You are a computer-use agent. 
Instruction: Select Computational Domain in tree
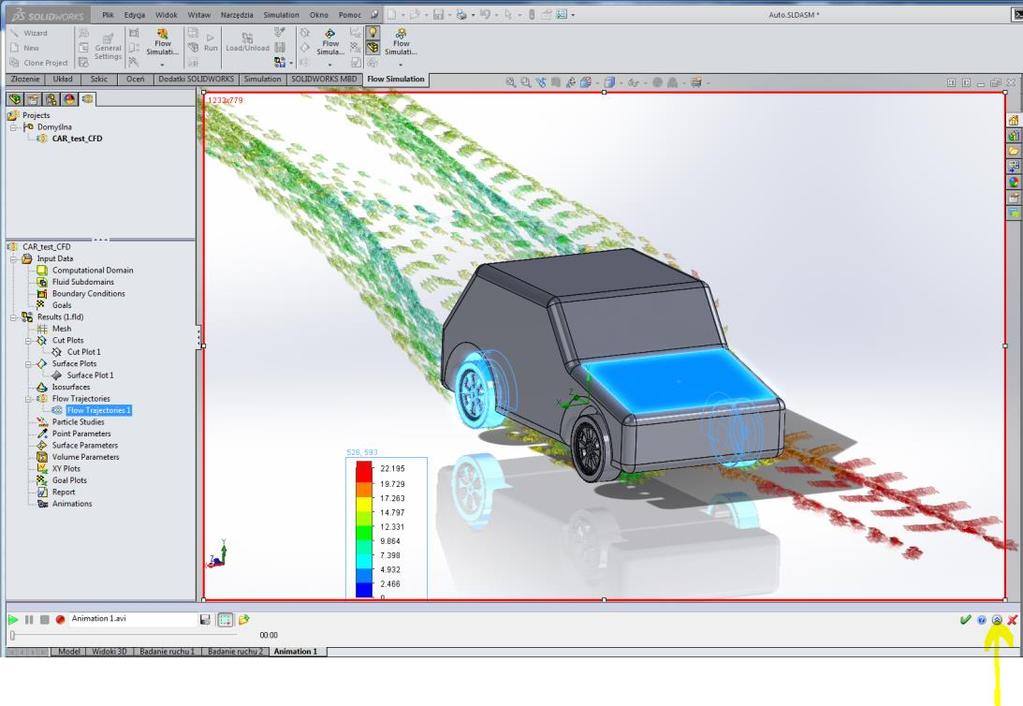93,270
